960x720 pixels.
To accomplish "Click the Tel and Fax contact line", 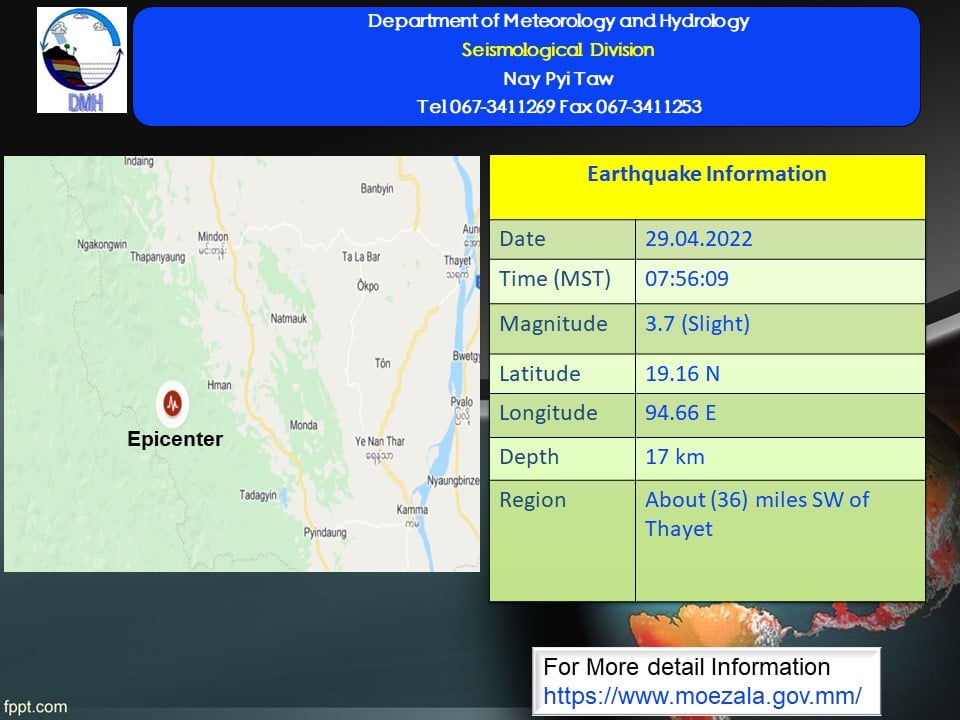I will tap(558, 107).
